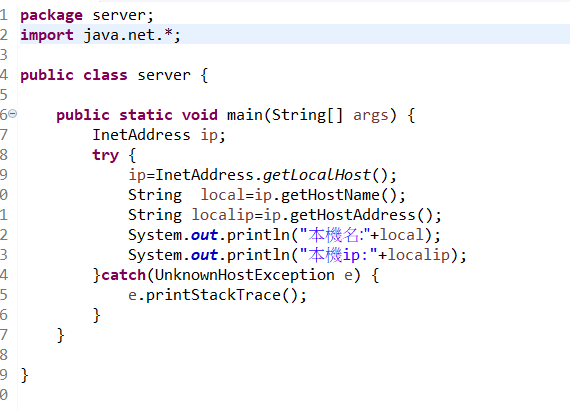This screenshot has height=411, width=570.
Task: Click the 'import' keyword on line 2
Action: (47, 35)
